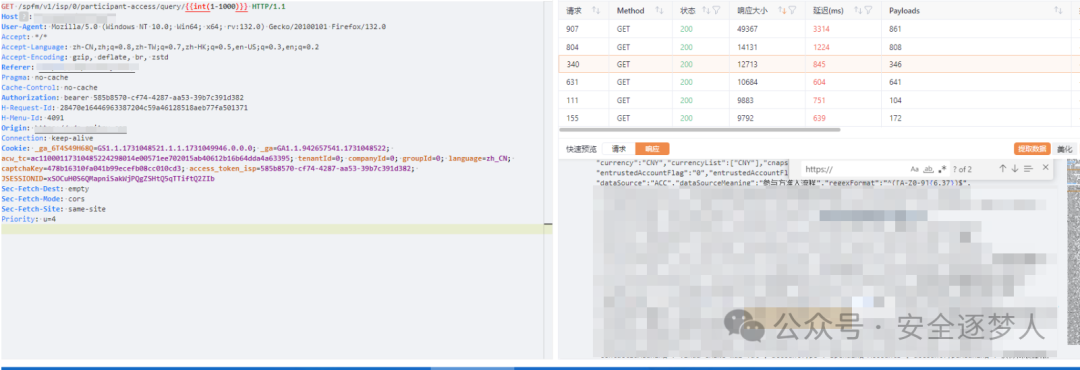Image resolution: width=1080 pixels, height=370 pixels.
Task: Switch quick preview to 请求 tab
Action: tap(619, 149)
